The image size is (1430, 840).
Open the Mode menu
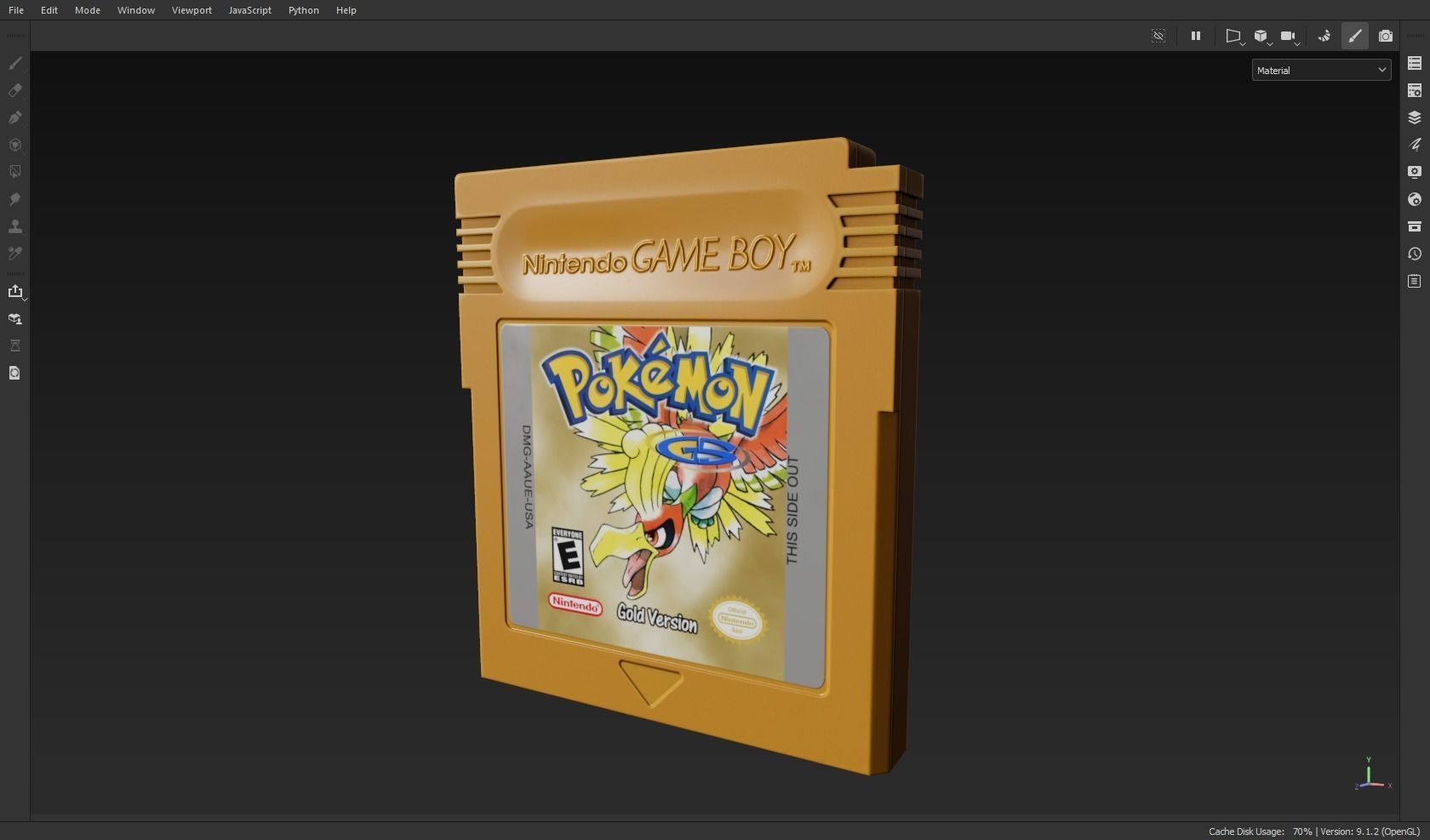click(88, 10)
